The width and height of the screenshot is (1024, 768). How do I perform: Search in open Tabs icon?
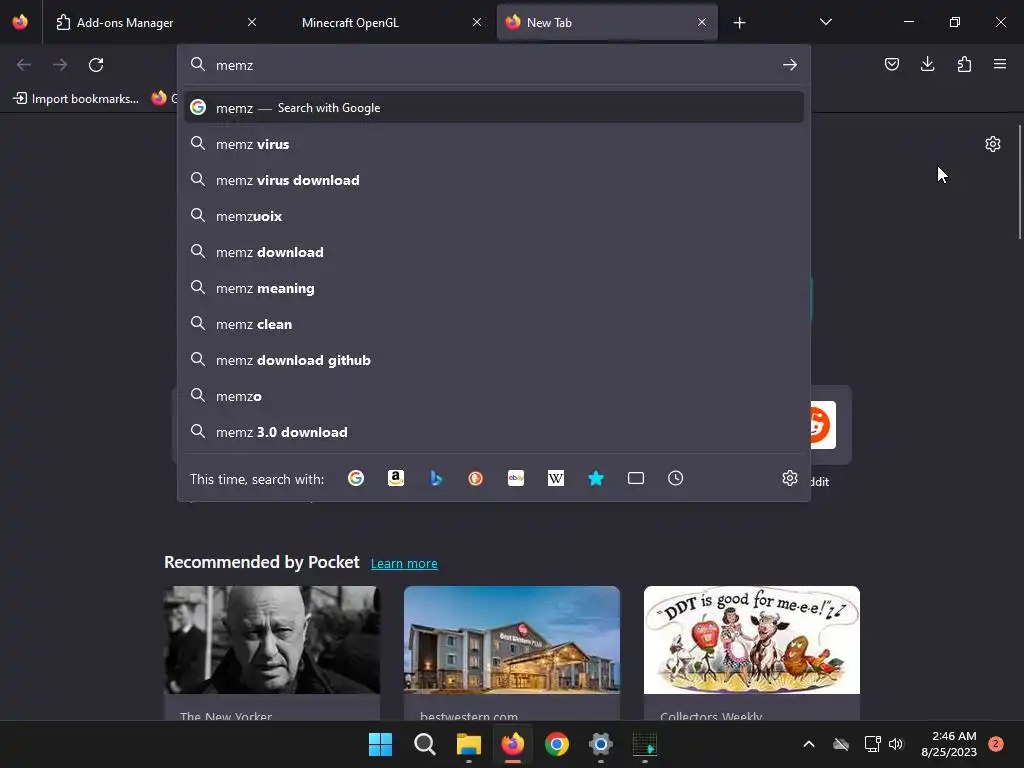(x=636, y=479)
